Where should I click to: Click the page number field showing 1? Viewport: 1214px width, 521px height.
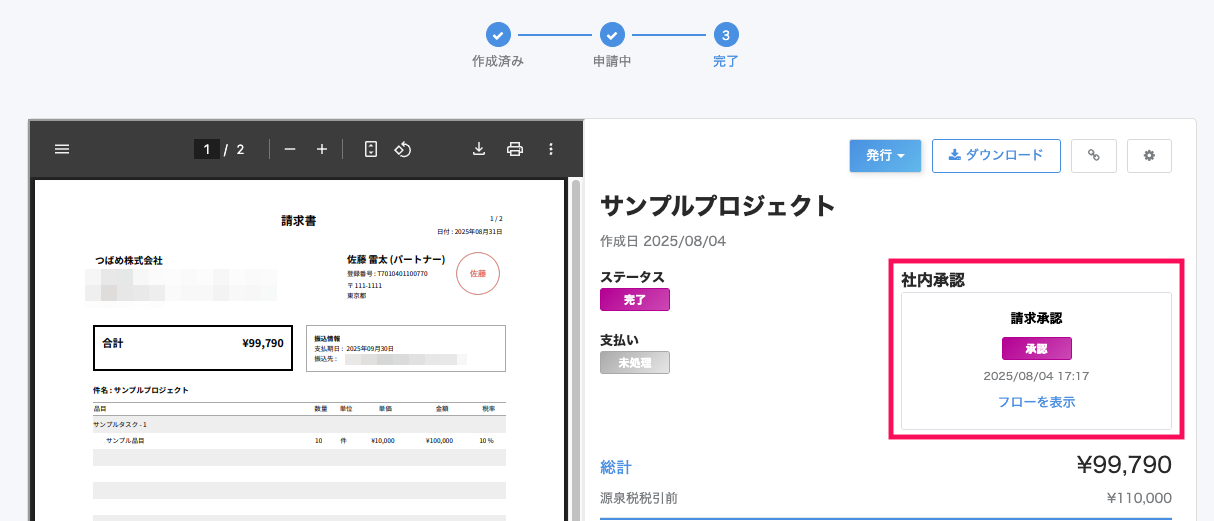[x=207, y=149]
